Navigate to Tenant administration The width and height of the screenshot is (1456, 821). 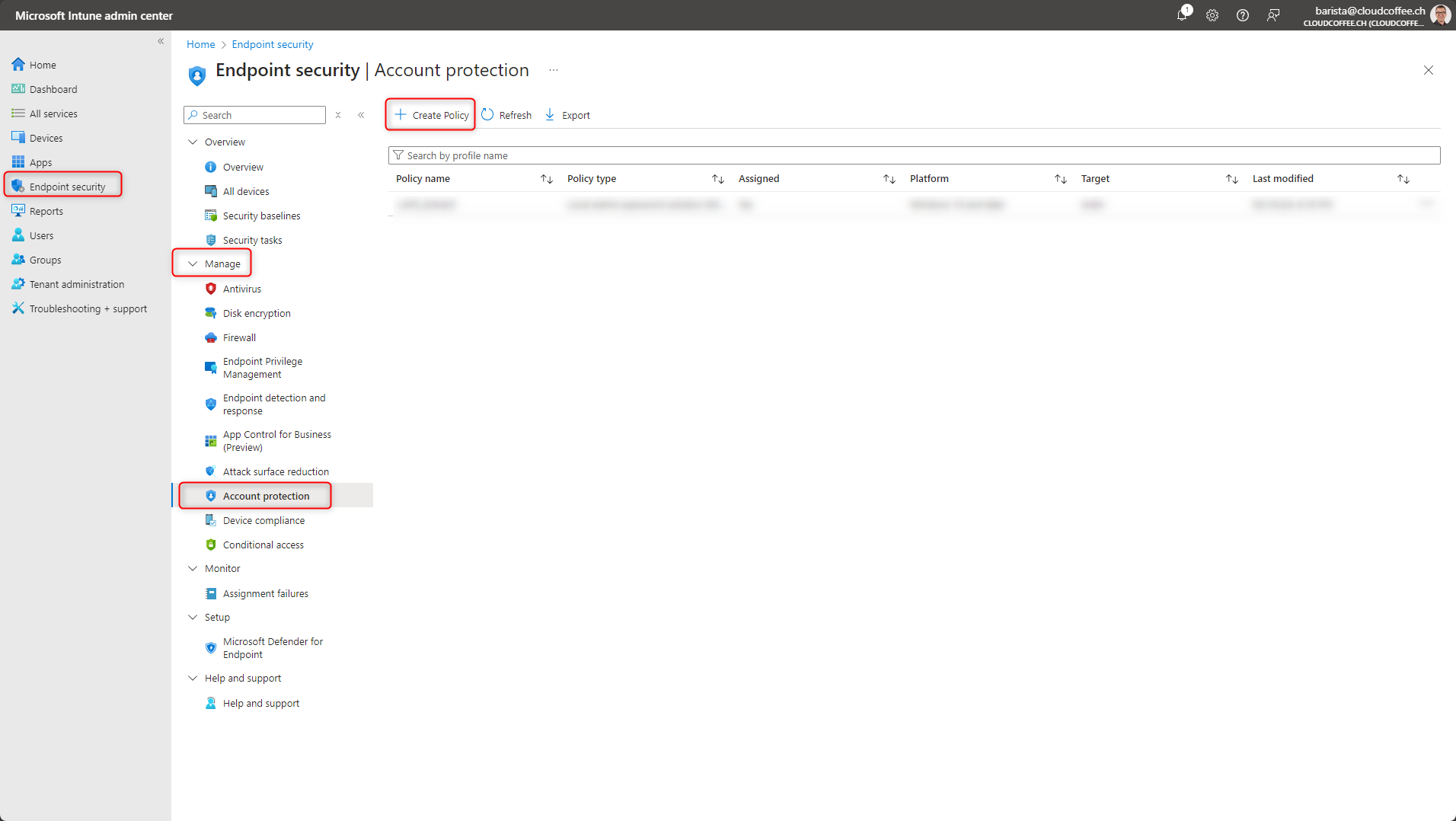pyautogui.click(x=76, y=284)
